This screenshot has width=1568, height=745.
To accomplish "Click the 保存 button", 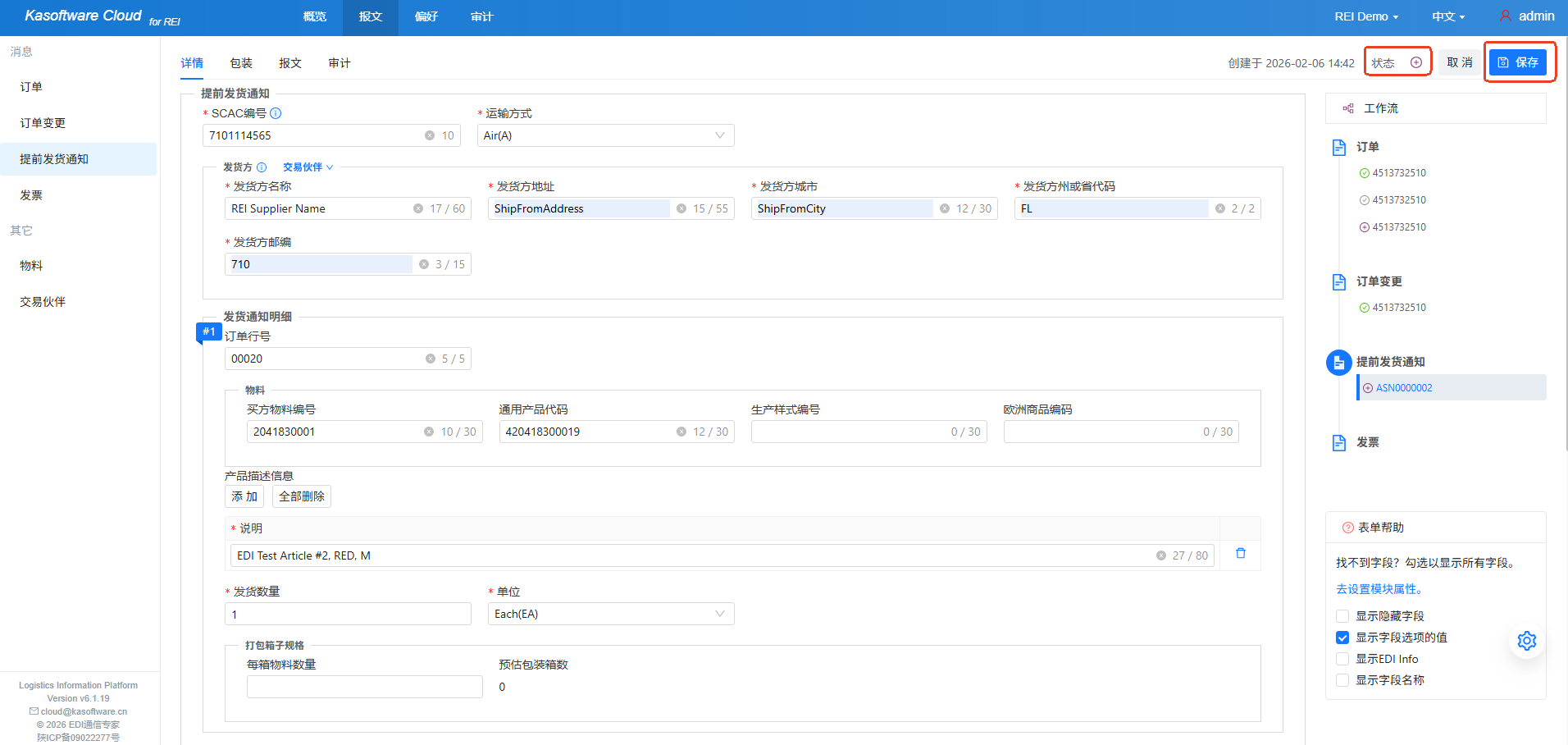I will (x=1518, y=62).
